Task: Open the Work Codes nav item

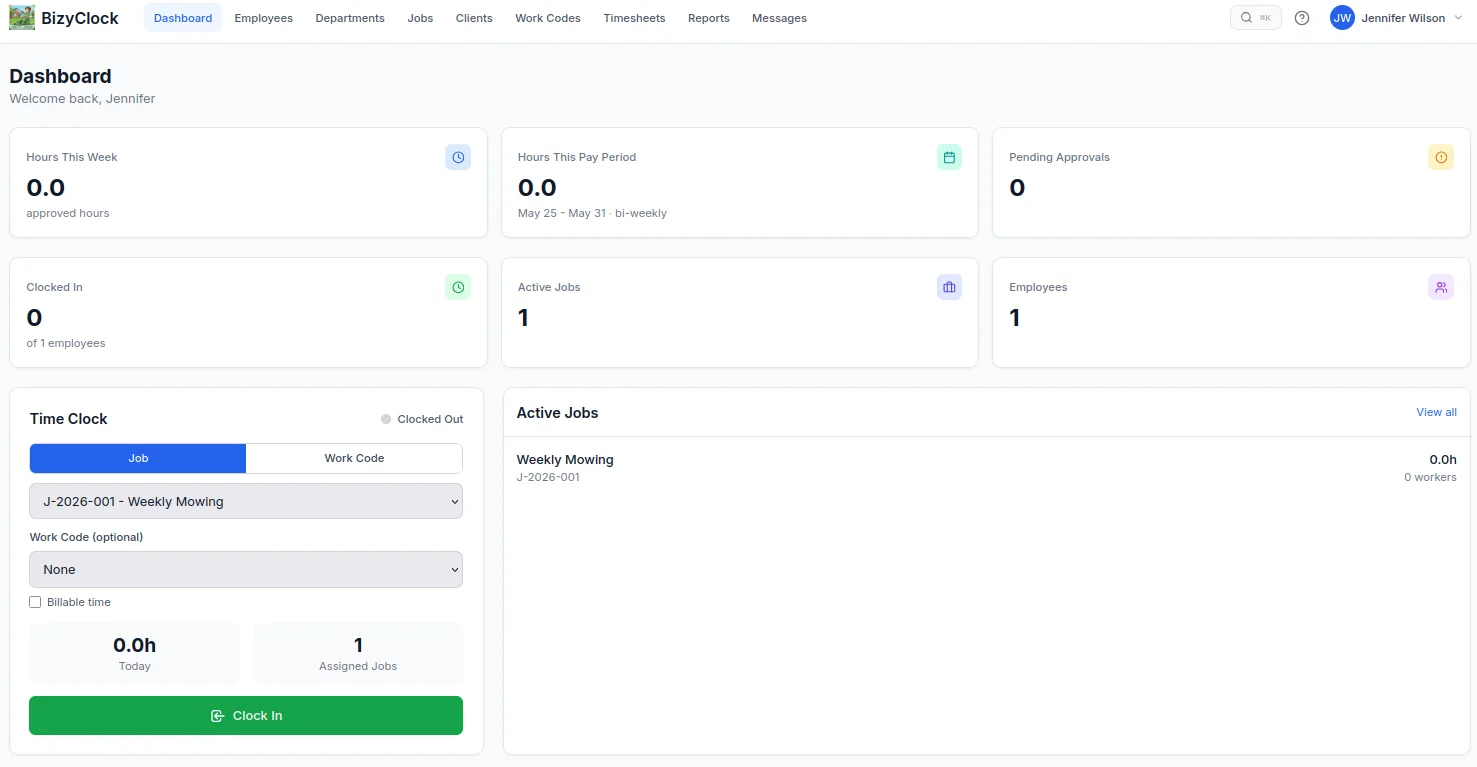Action: pos(548,18)
